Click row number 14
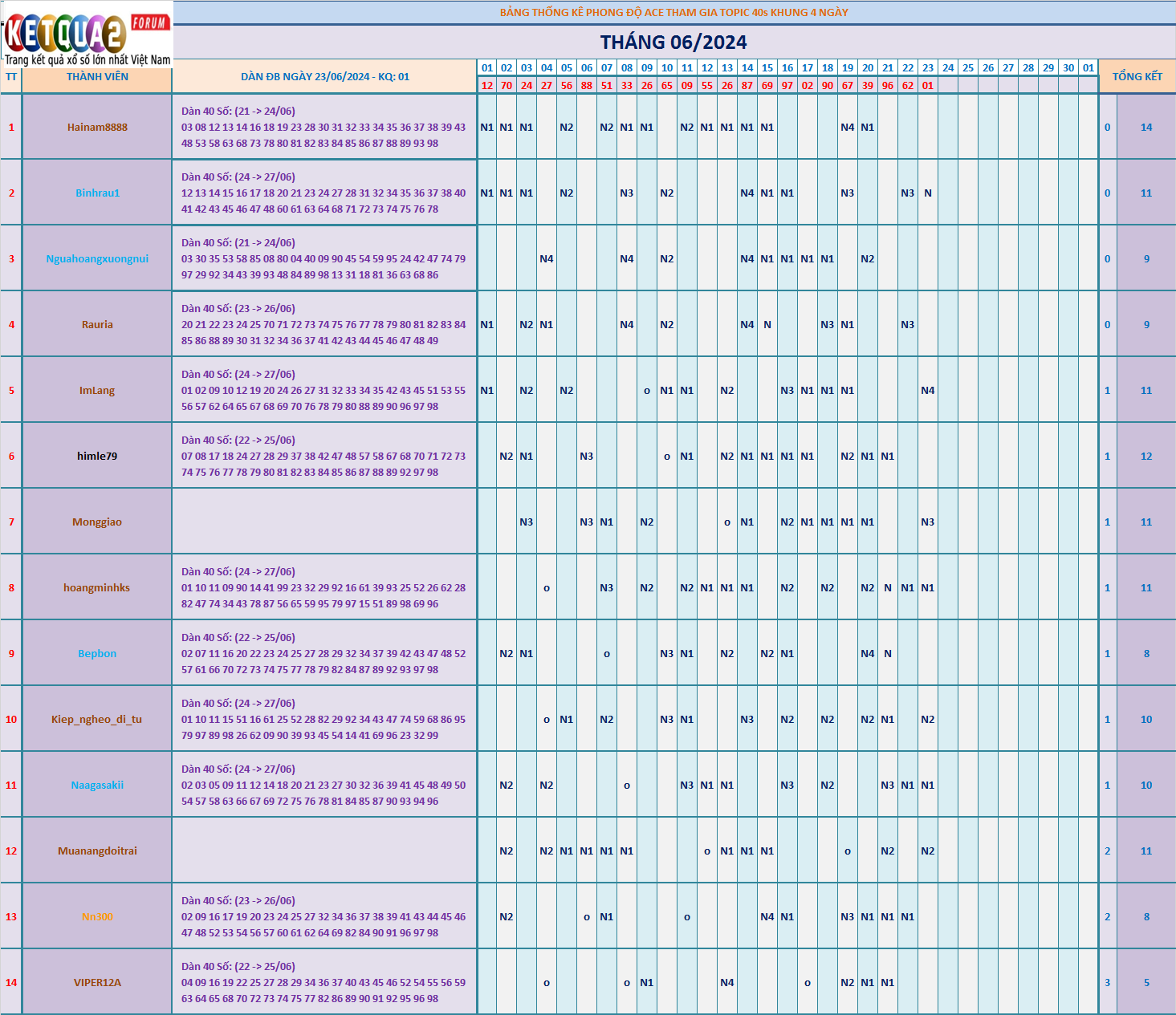This screenshot has width=1176, height=1015. [x=11, y=982]
